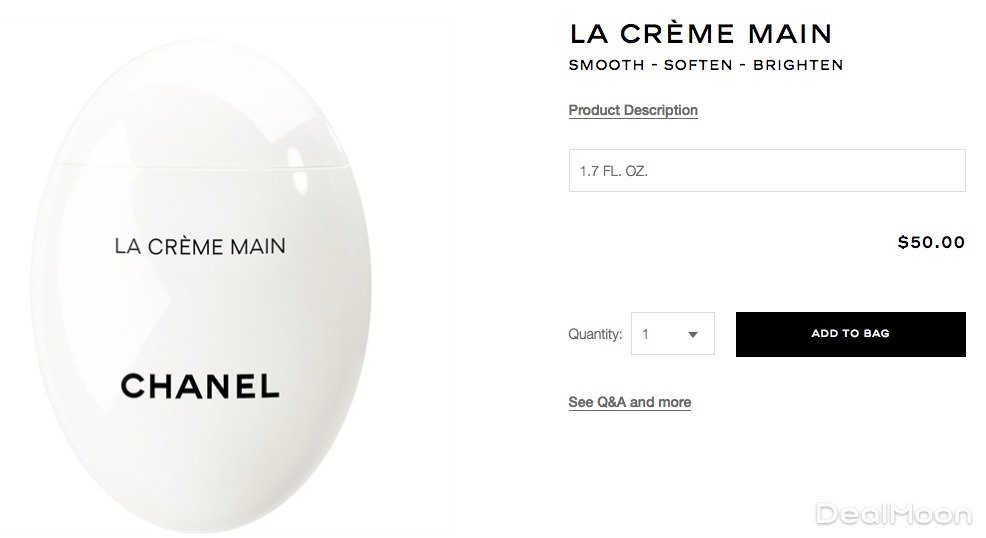Image resolution: width=986 pixels, height=538 pixels.
Task: Click the Quantity label text
Action: [x=595, y=335]
